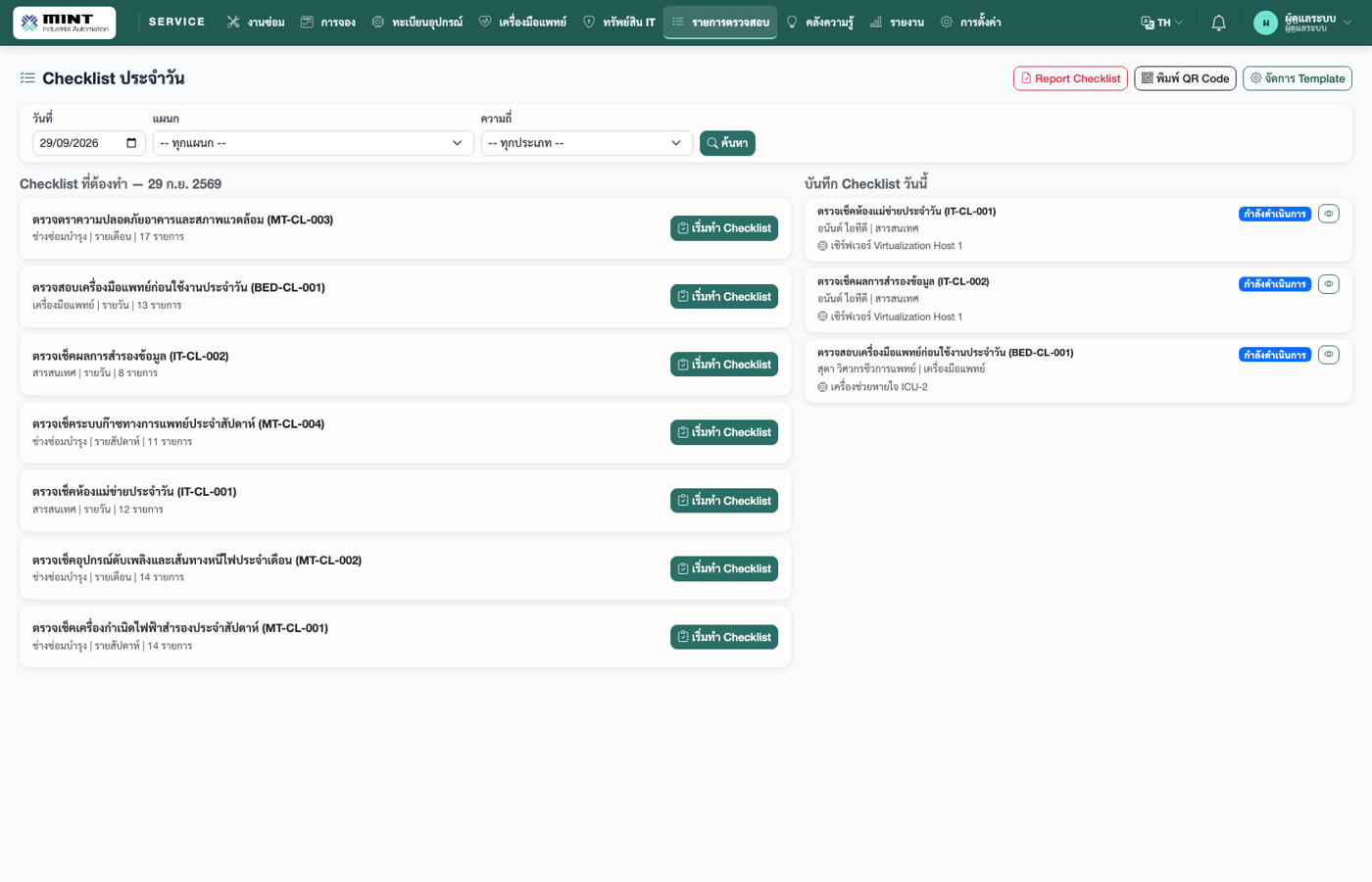Image resolution: width=1372 pixels, height=882 pixels.
Task: Click the language translate icon
Action: (x=1147, y=23)
